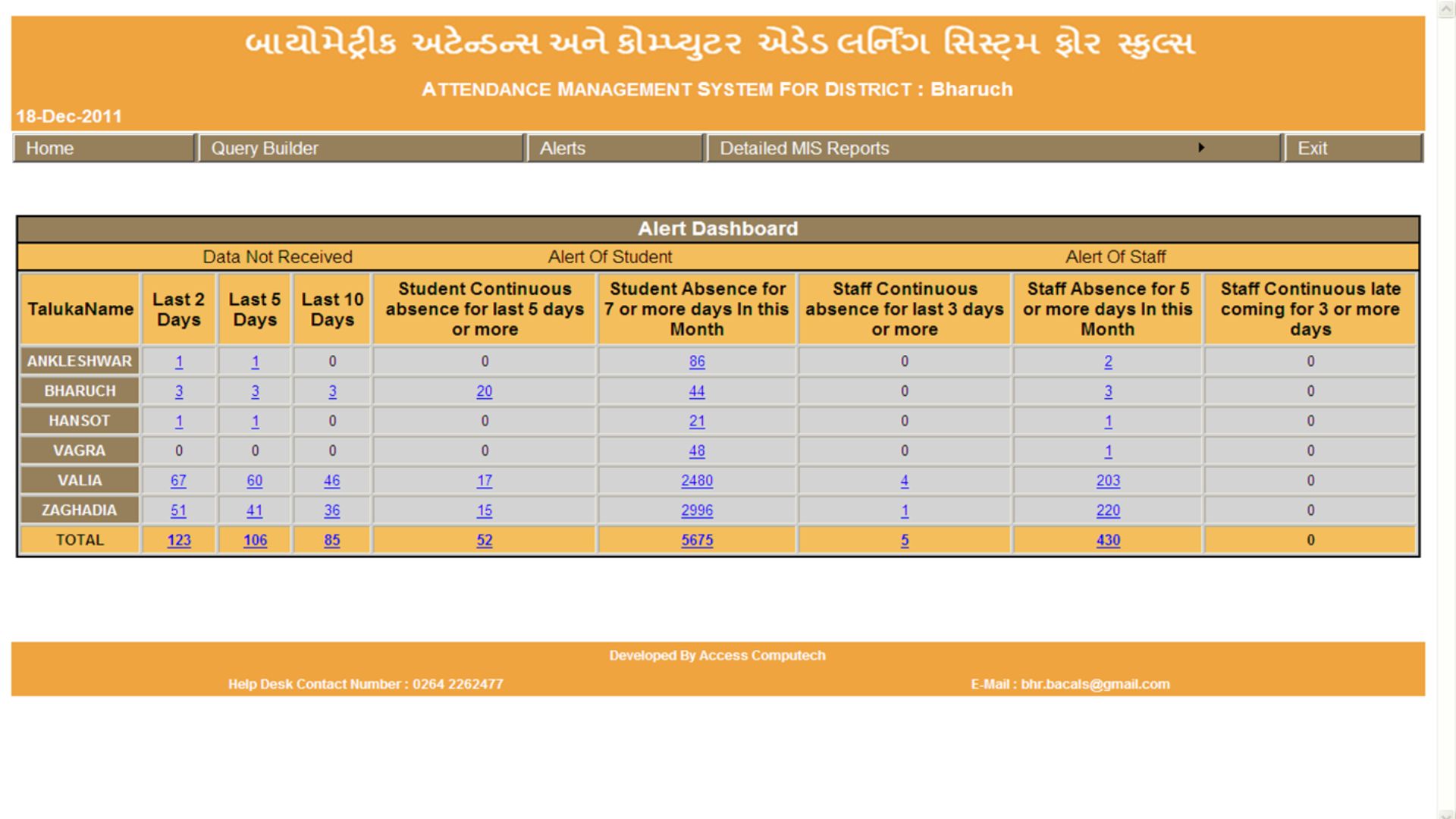1456x819 pixels.
Task: Open Valia Last 2 Days link 67
Action: click(179, 481)
